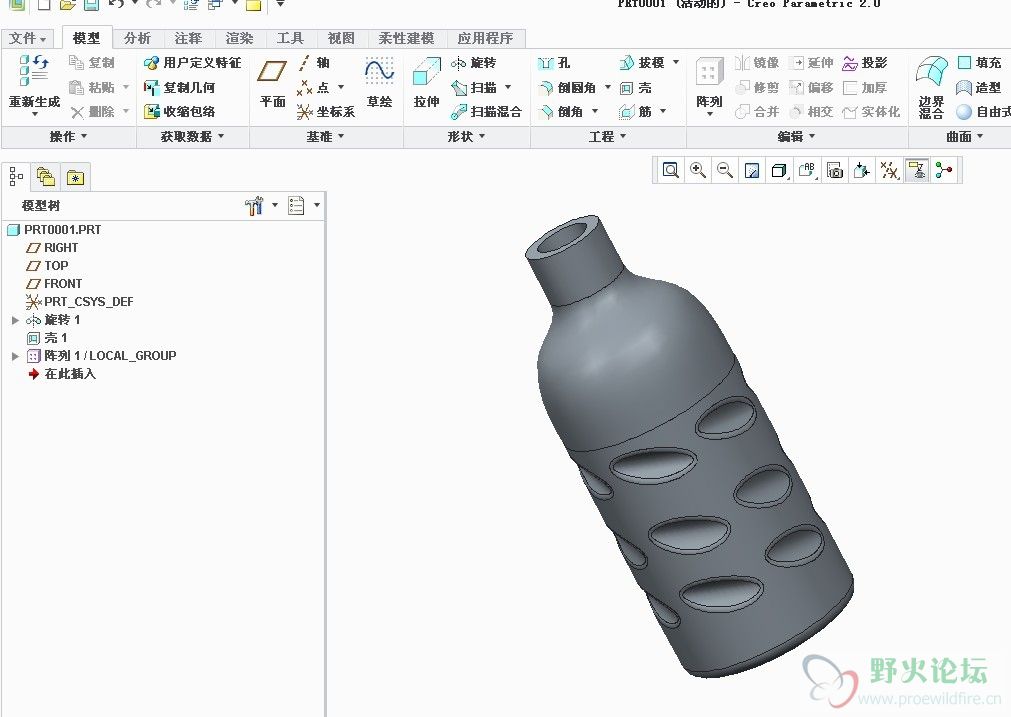Select the 孔 (Hole) tool
Viewport: 1011px width, 717px height.
pos(555,63)
